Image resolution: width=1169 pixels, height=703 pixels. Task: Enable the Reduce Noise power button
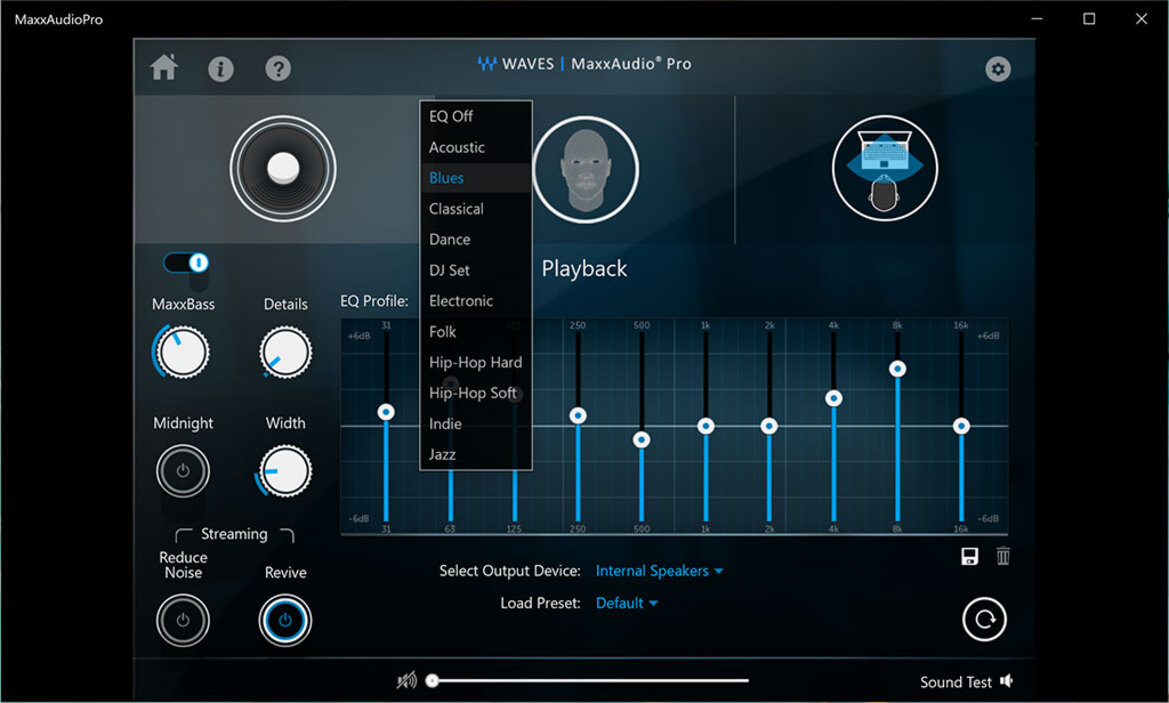pyautogui.click(x=183, y=620)
